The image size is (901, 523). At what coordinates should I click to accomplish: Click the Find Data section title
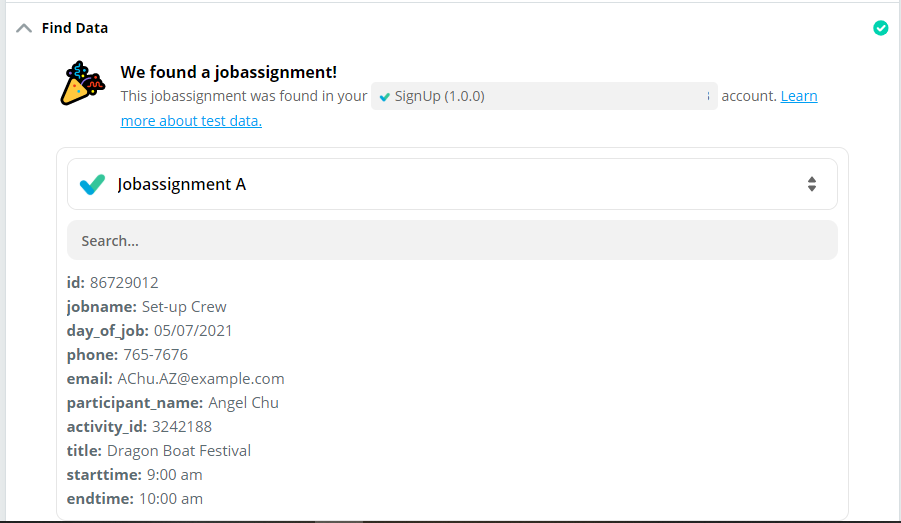(x=75, y=28)
